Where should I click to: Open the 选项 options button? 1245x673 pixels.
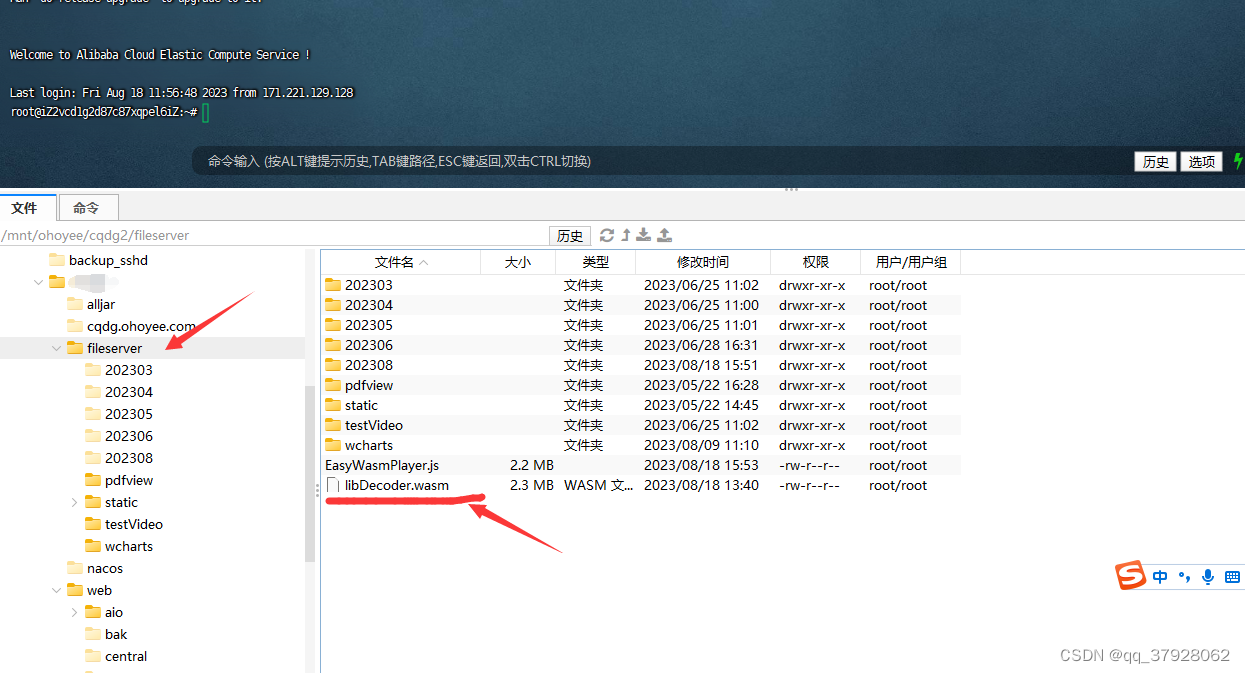(x=1201, y=161)
